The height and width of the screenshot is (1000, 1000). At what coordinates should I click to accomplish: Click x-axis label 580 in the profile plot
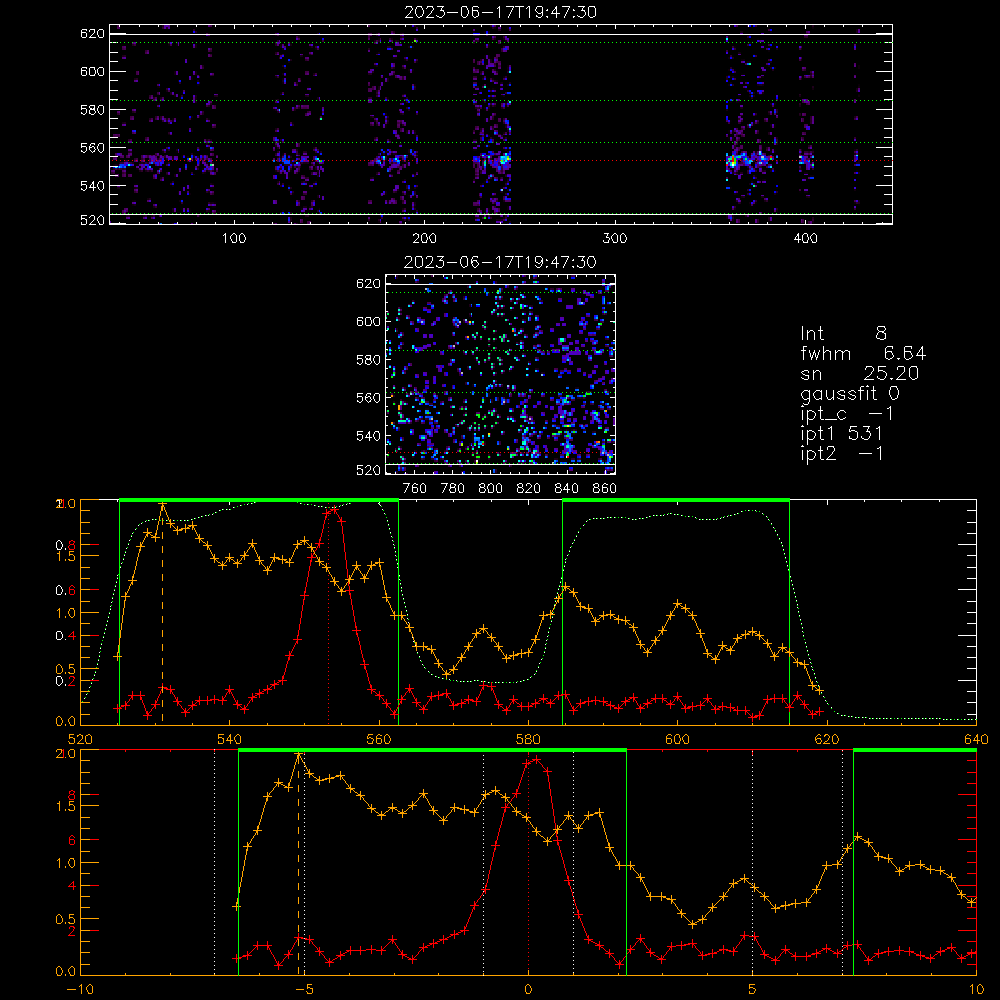click(x=528, y=740)
